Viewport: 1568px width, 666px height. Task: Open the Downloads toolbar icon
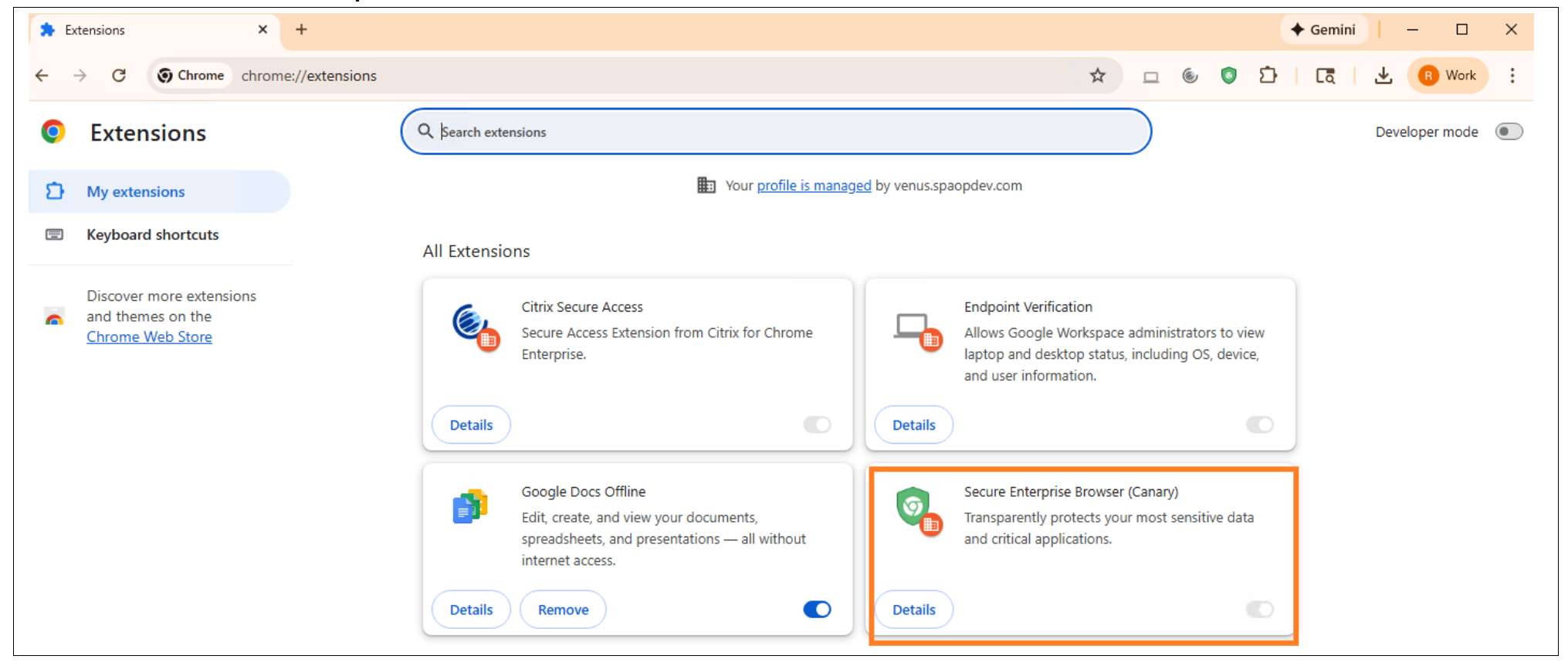coord(1383,76)
